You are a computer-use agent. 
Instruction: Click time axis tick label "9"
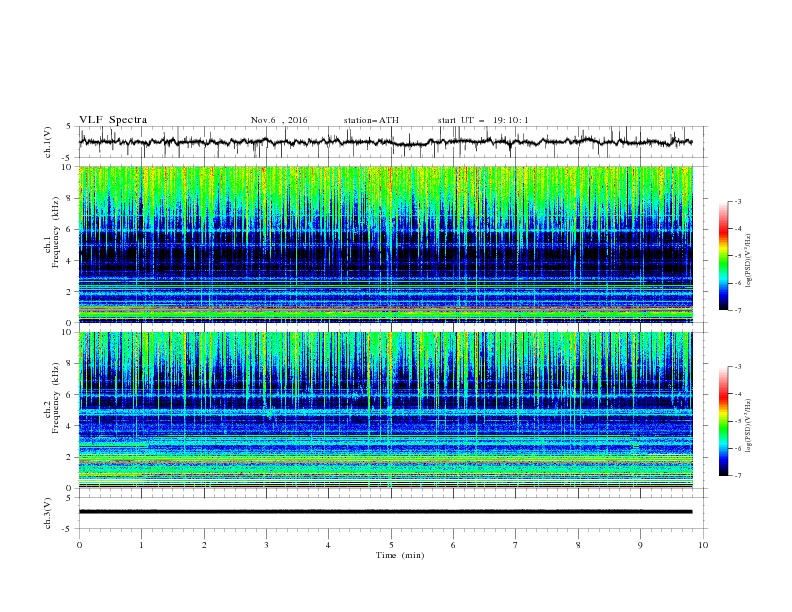pos(640,545)
